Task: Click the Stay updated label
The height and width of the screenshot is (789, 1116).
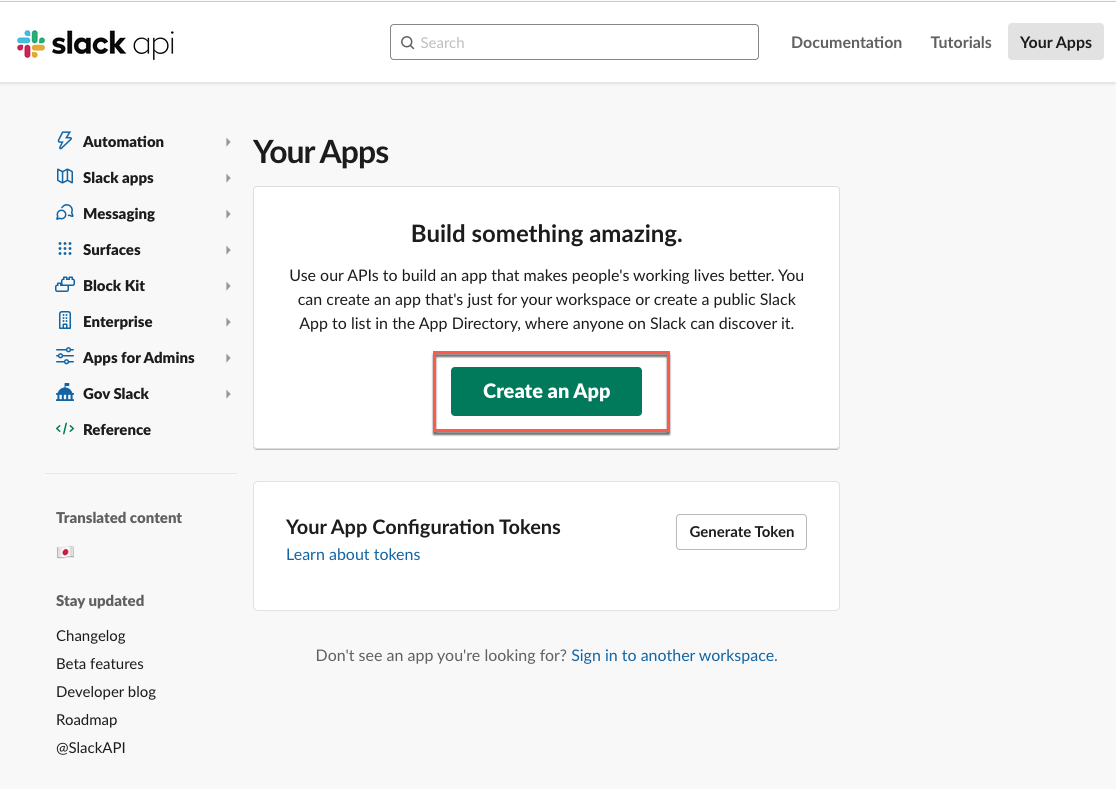Action: (100, 601)
